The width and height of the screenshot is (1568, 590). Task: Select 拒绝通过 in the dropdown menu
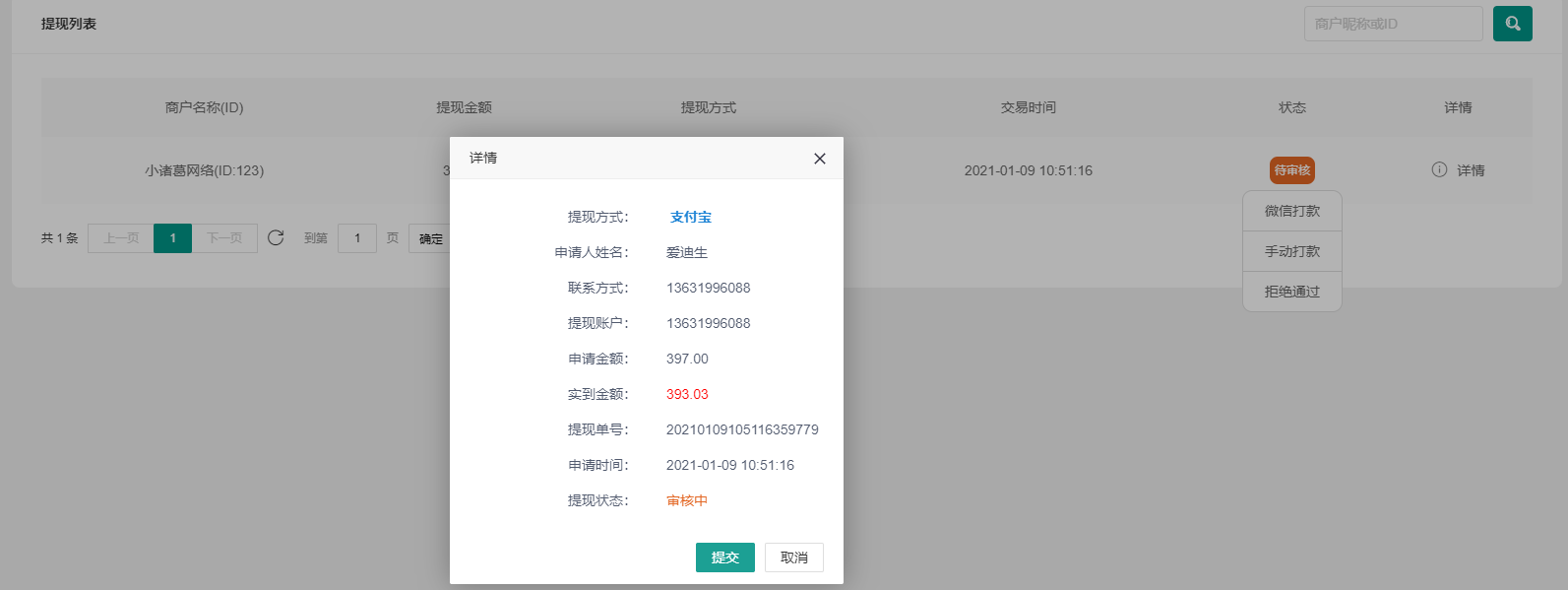[1292, 292]
